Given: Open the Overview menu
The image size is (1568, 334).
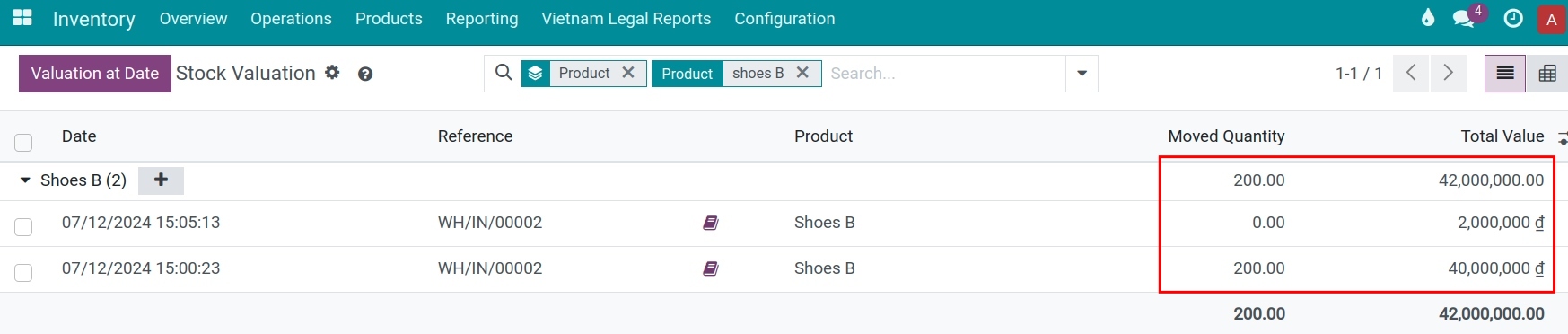Looking at the screenshot, I should pos(193,19).
